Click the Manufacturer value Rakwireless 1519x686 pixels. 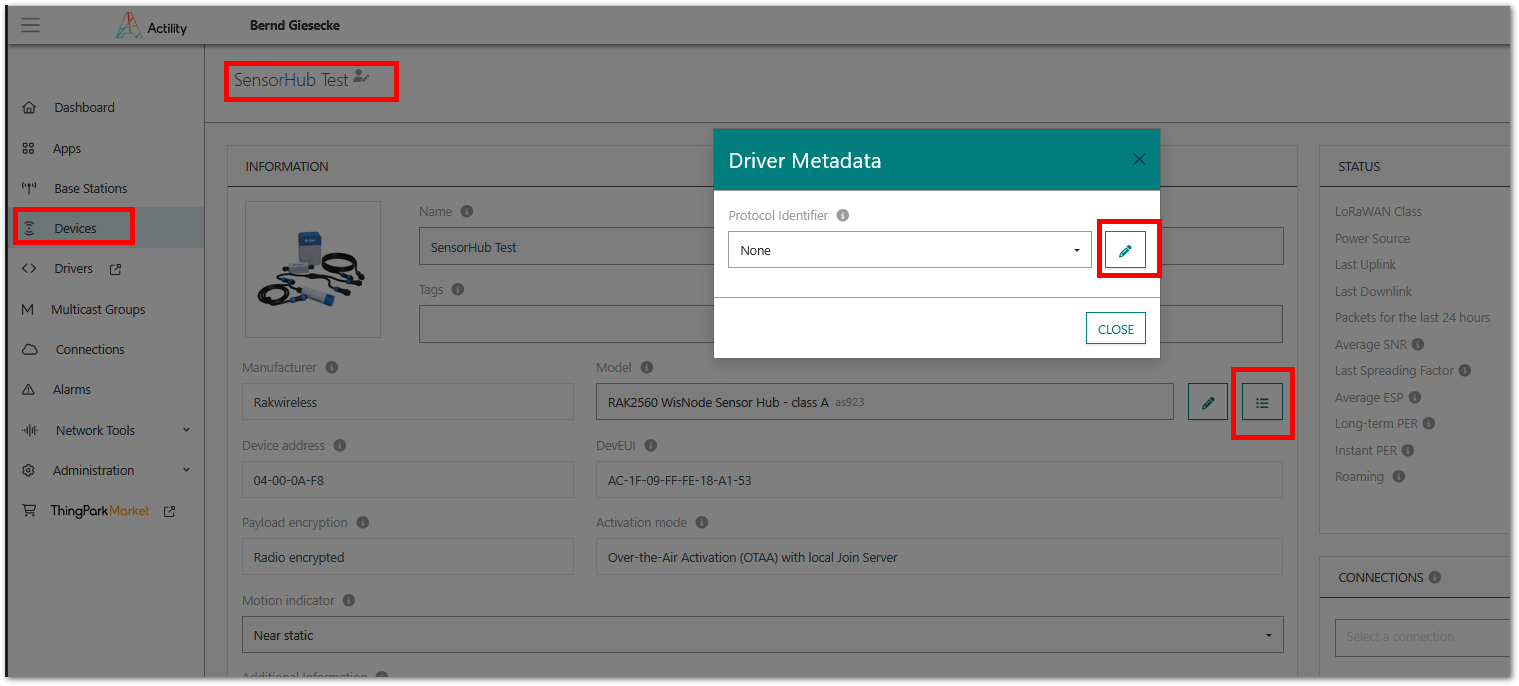click(x=408, y=402)
